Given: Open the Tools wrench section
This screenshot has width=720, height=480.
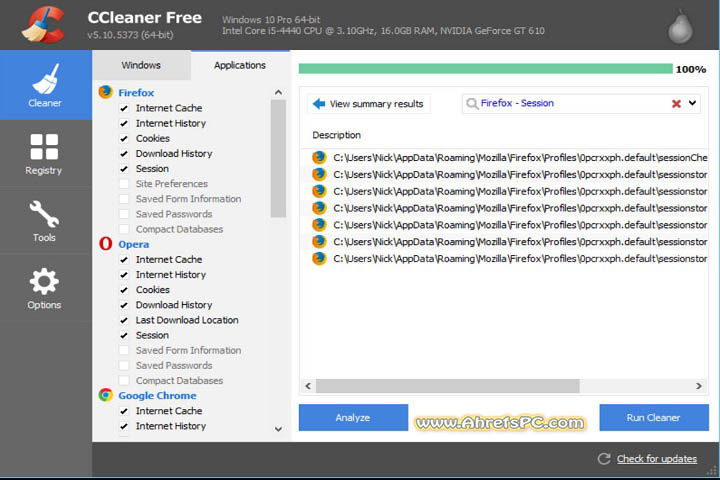Looking at the screenshot, I should [x=45, y=221].
